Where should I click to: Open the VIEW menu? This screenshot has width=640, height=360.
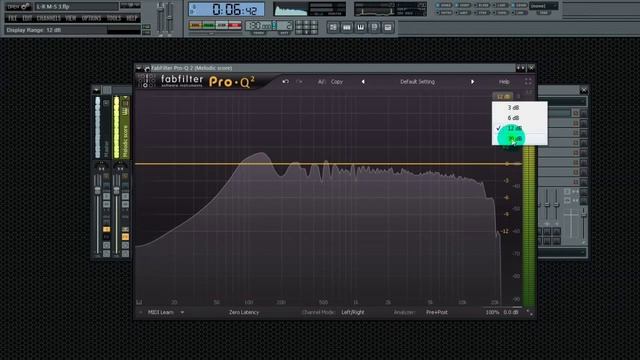[x=71, y=18]
